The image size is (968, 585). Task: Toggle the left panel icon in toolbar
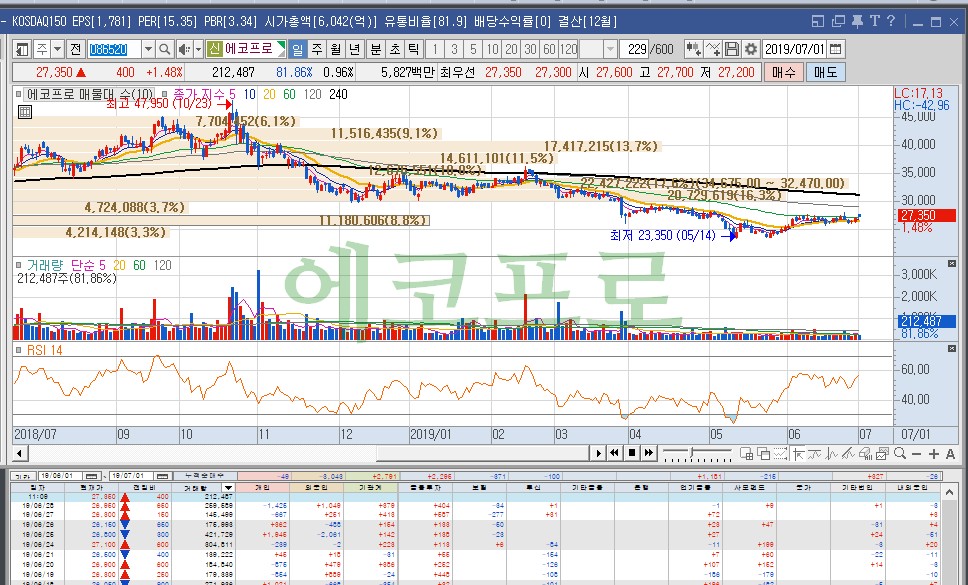tap(23, 49)
